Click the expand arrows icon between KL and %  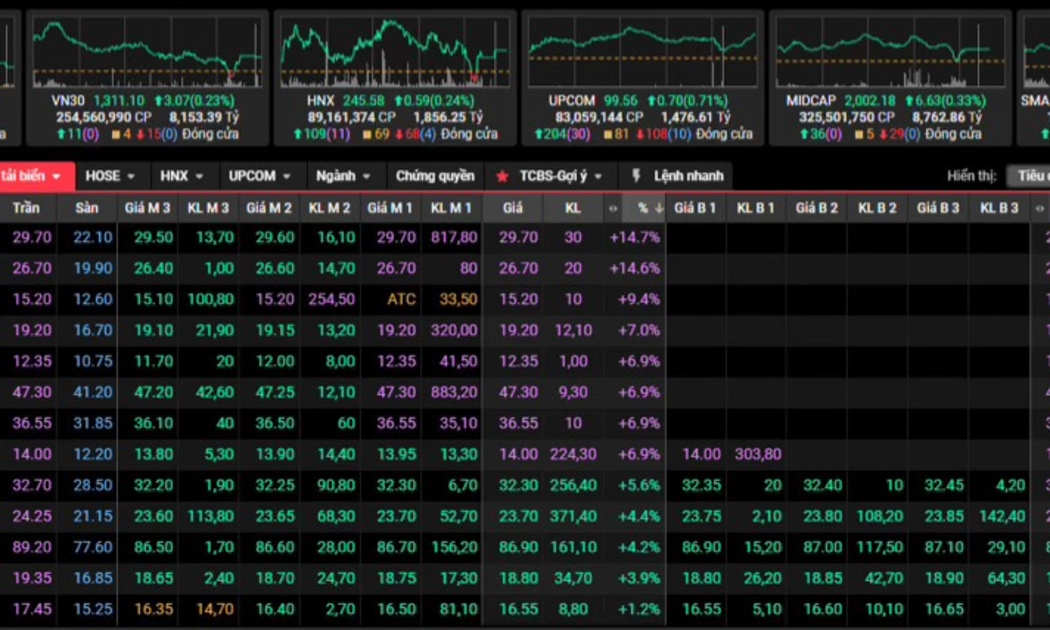point(613,208)
